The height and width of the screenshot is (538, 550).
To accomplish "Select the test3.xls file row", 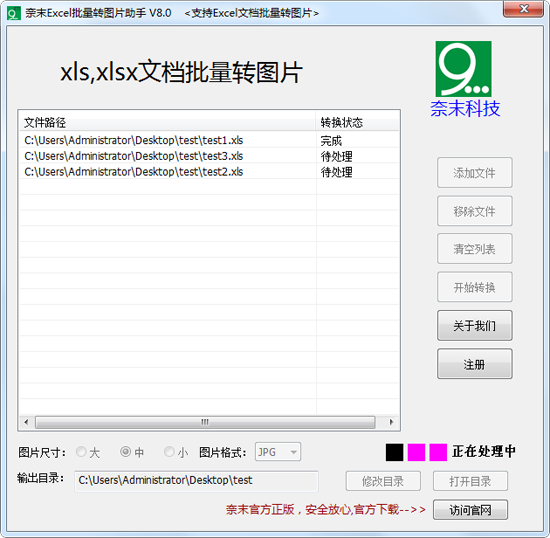I will 209,156.
